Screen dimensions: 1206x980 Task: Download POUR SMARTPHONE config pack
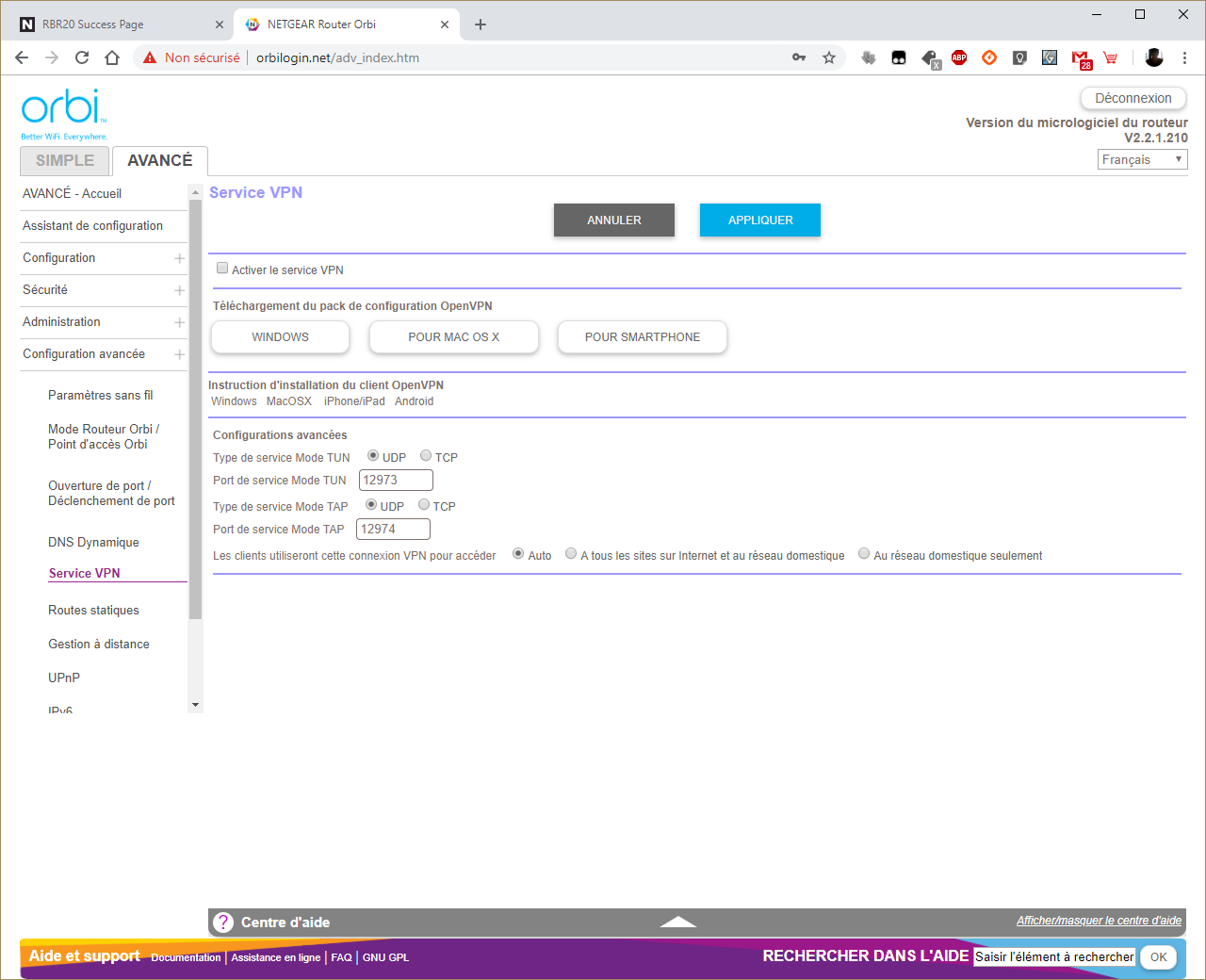click(643, 336)
